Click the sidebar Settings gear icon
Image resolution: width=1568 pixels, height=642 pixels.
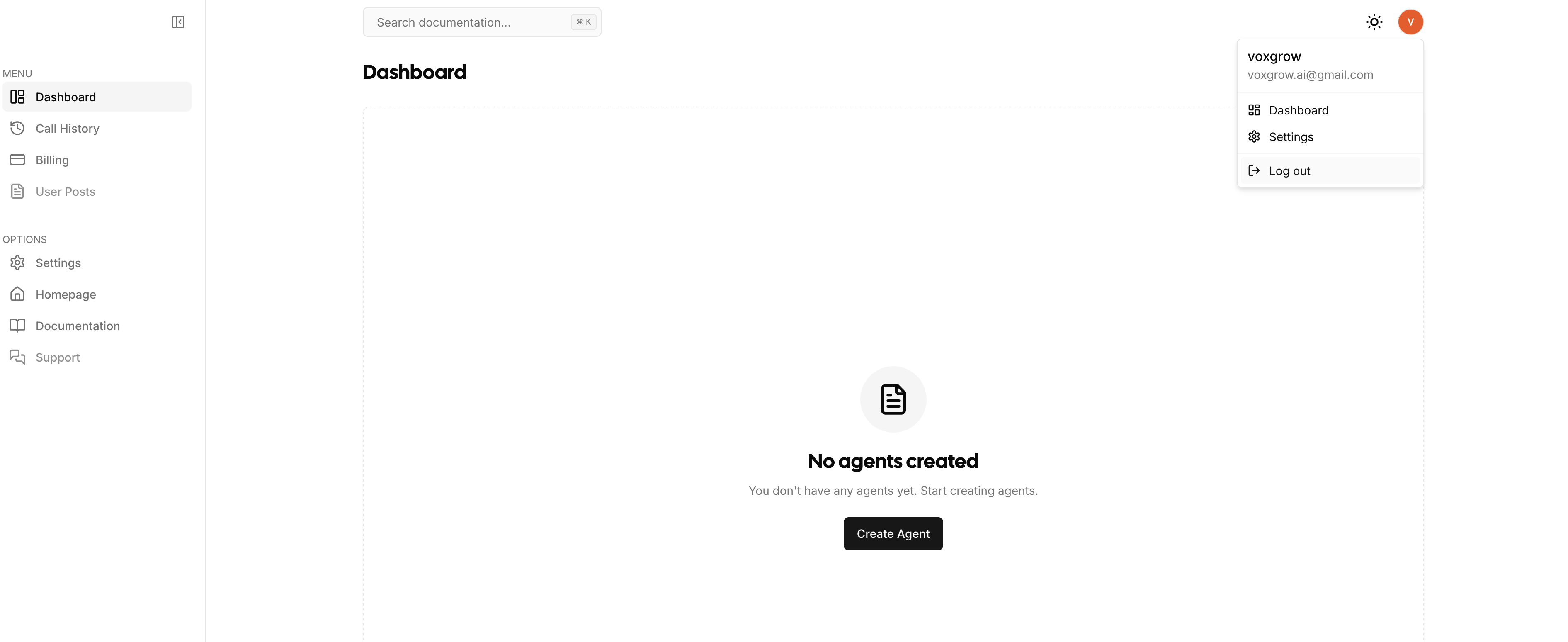pos(18,263)
